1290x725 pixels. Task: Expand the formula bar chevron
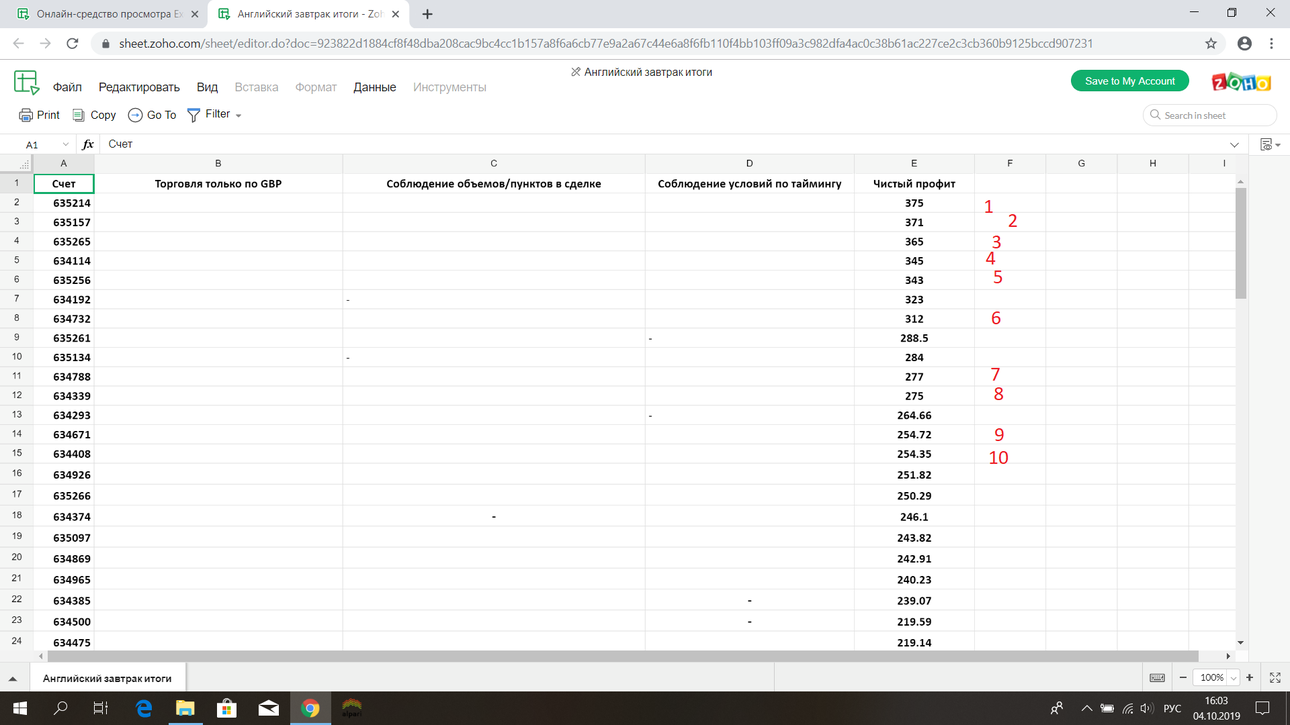pyautogui.click(x=1235, y=145)
